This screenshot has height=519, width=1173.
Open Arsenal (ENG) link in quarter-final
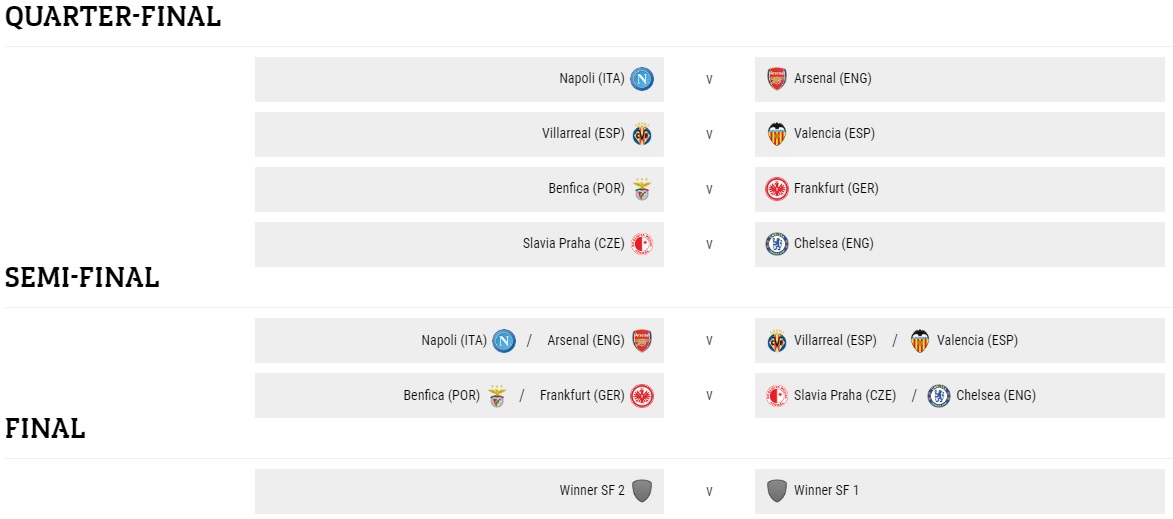tap(832, 79)
